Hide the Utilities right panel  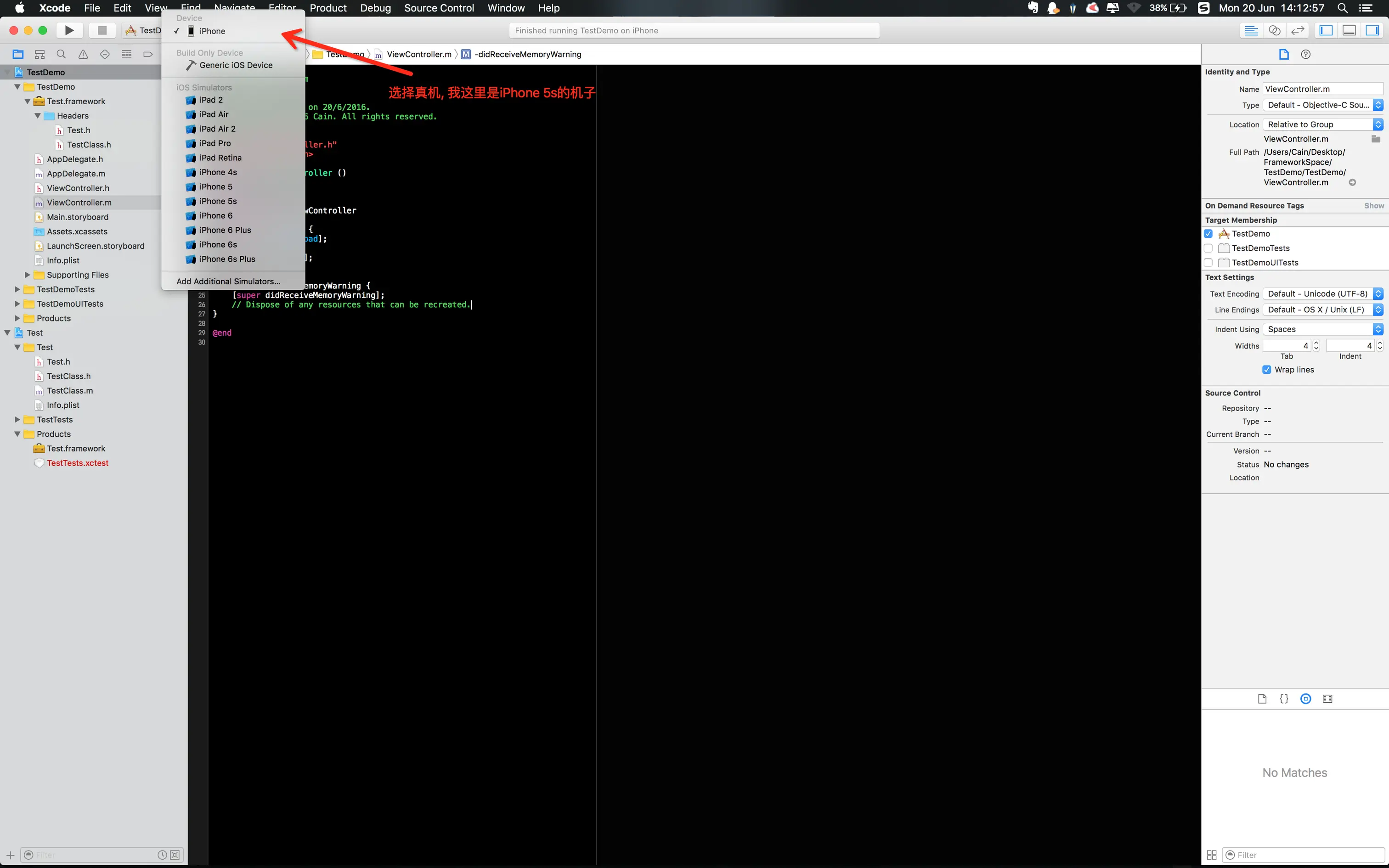click(1372, 30)
